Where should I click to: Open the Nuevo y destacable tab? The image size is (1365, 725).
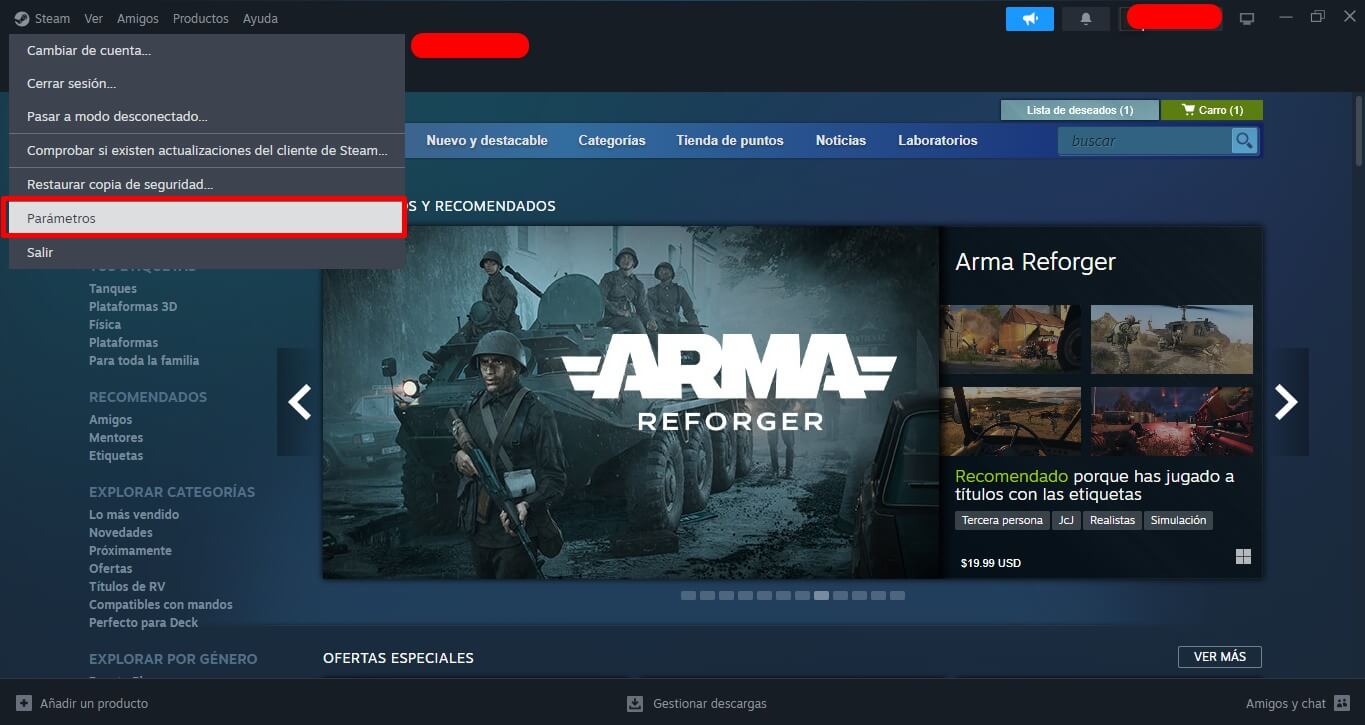pyautogui.click(x=487, y=141)
